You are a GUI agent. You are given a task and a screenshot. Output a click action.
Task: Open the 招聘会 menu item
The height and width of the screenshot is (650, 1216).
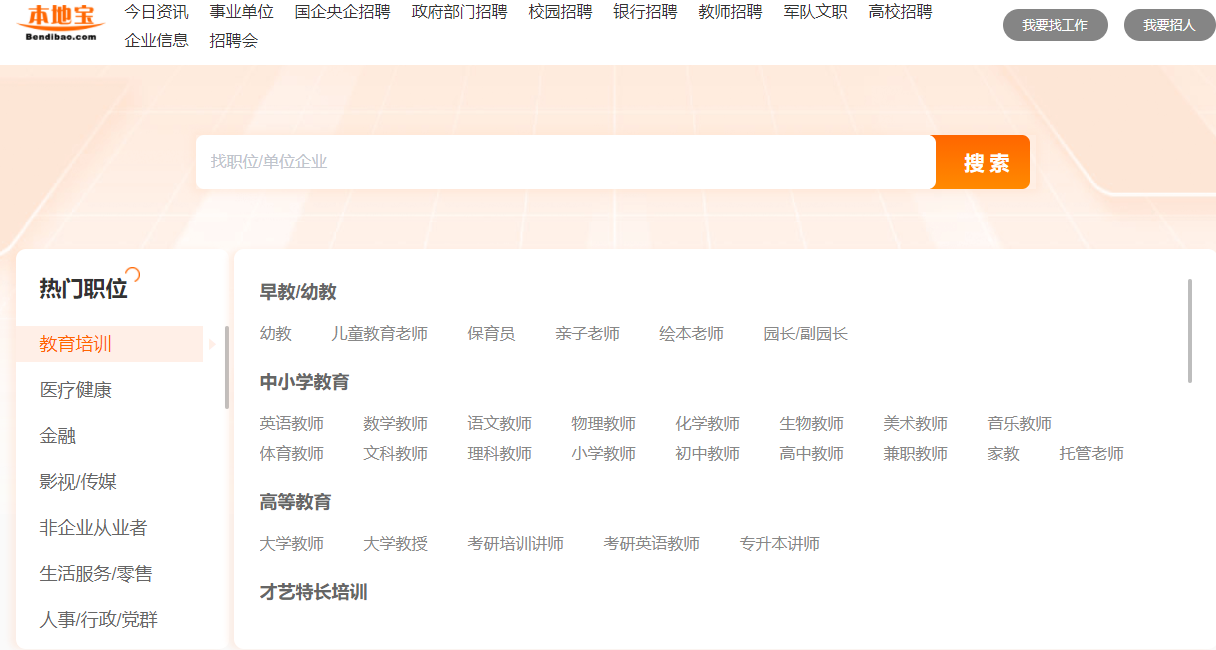pyautogui.click(x=235, y=41)
